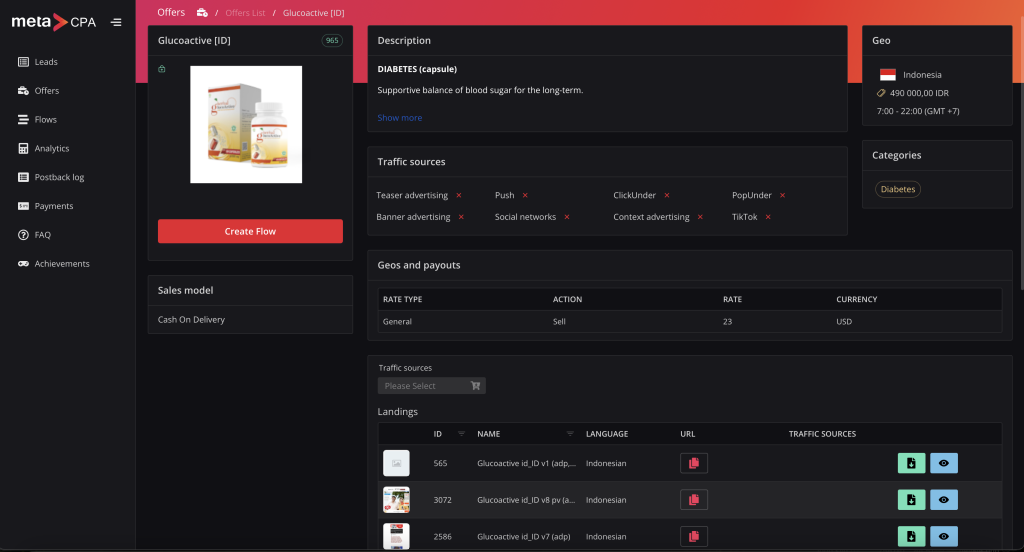Collapse the sidebar using the hamburger icon
1024x552 pixels.
116,22
